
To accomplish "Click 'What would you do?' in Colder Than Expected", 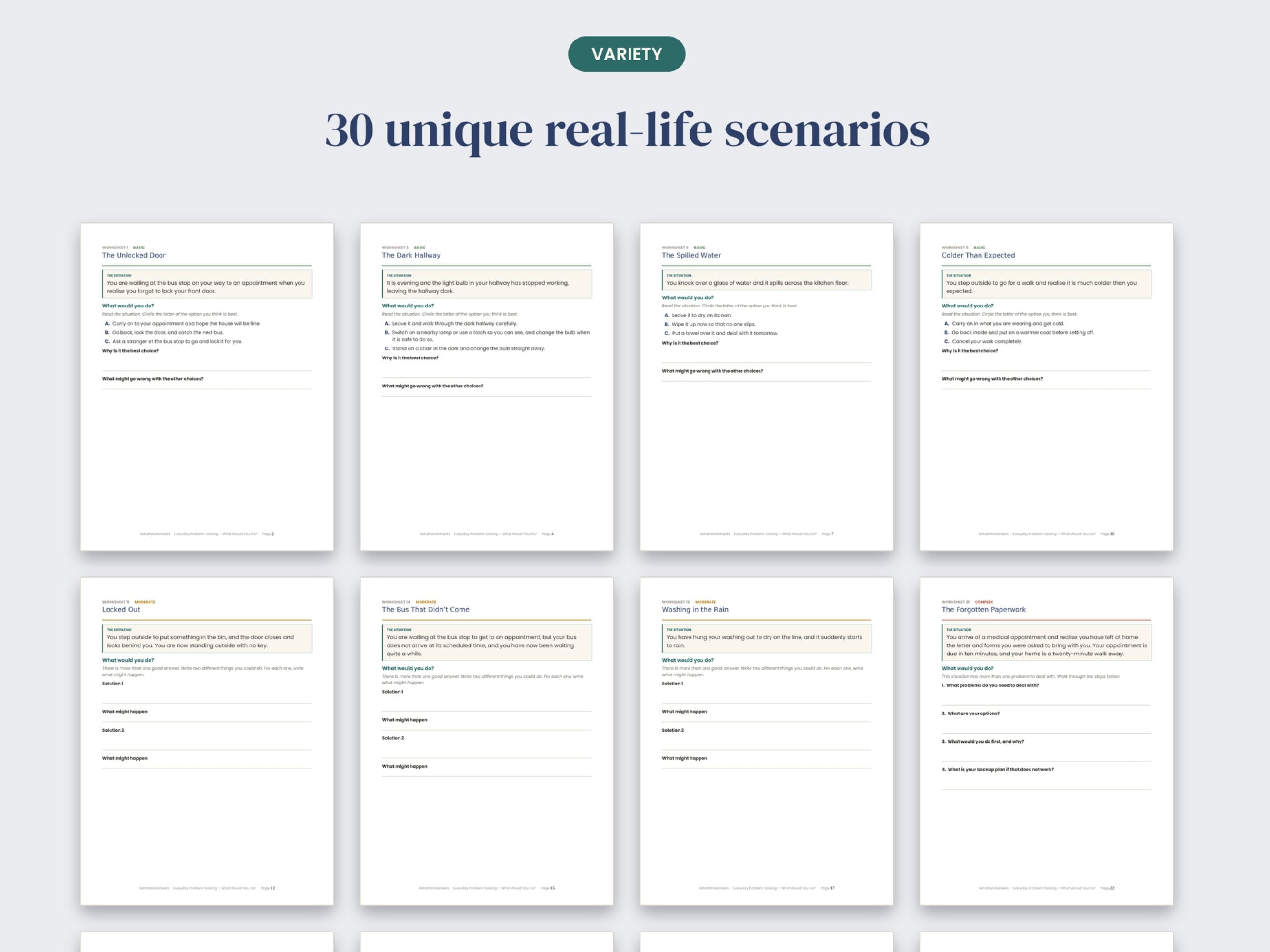I will coord(967,306).
